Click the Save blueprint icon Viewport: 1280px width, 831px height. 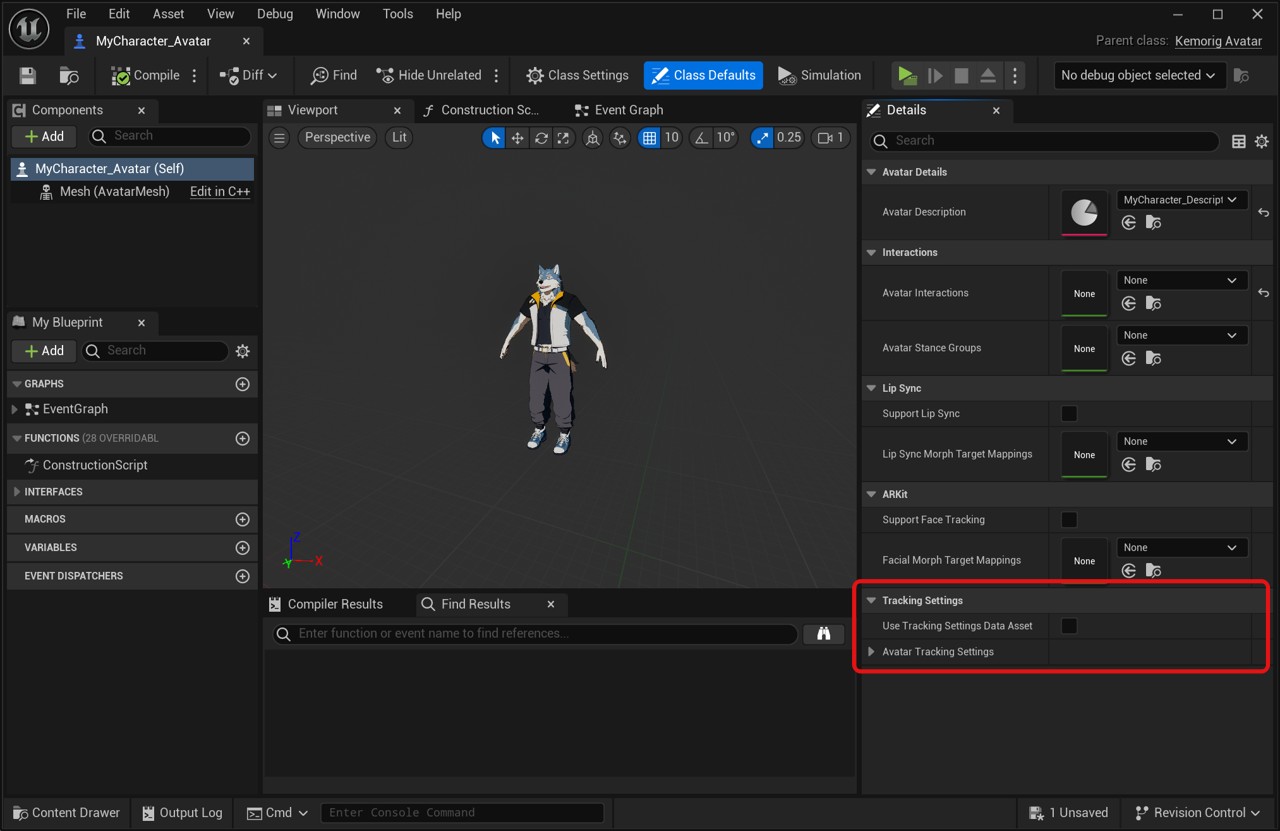point(28,76)
